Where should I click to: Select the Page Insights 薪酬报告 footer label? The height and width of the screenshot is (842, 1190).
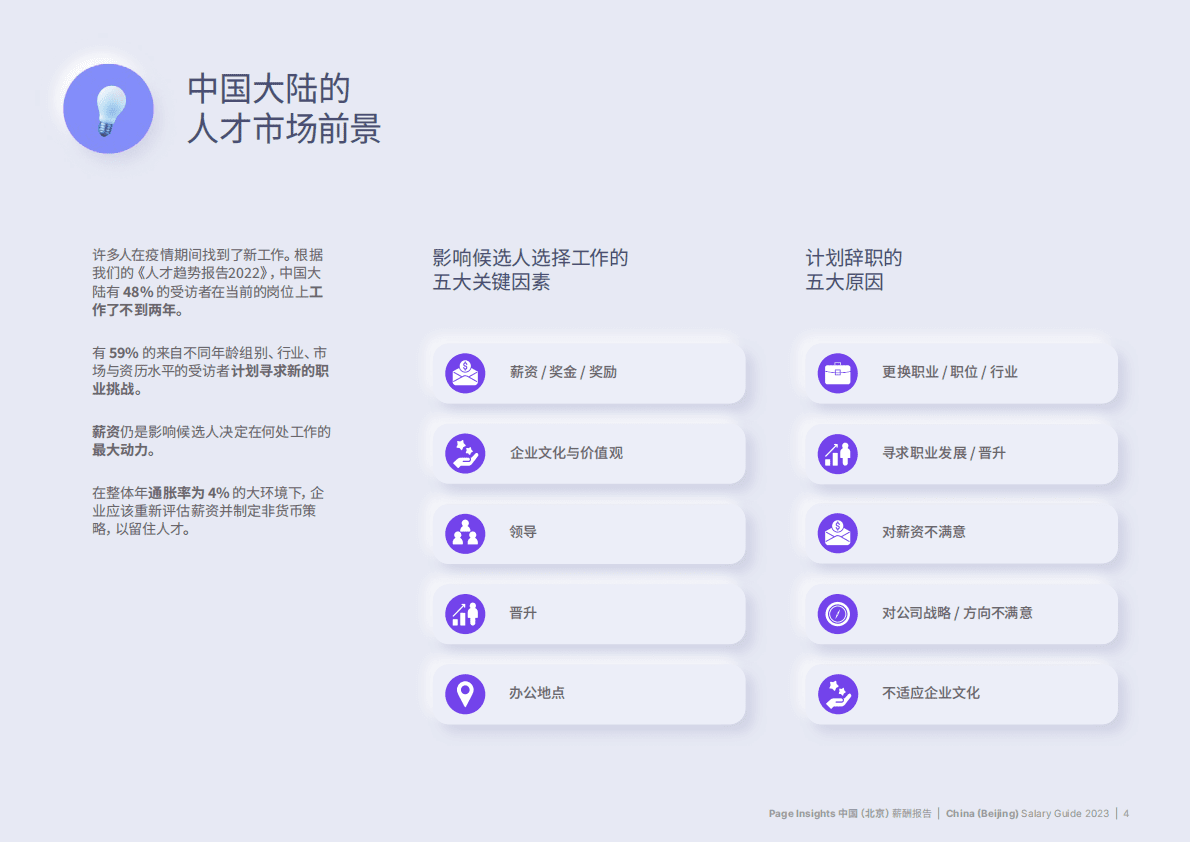coord(850,813)
